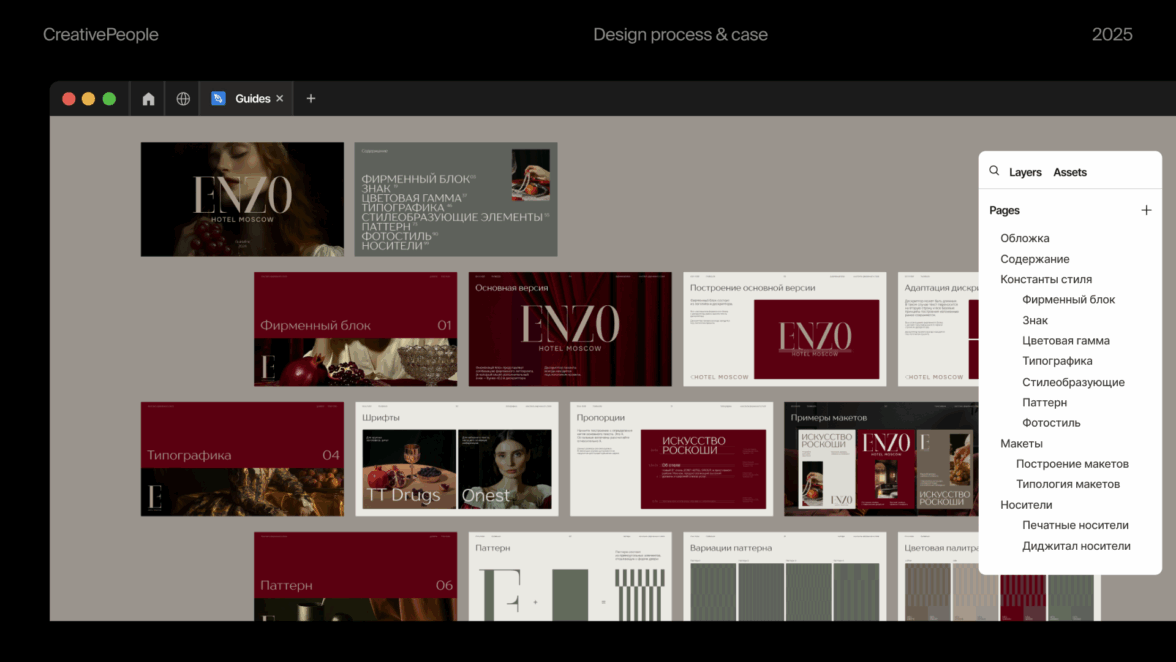Viewport: 1176px width, 662px height.
Task: Select the Пропорции frame
Action: [671, 459]
